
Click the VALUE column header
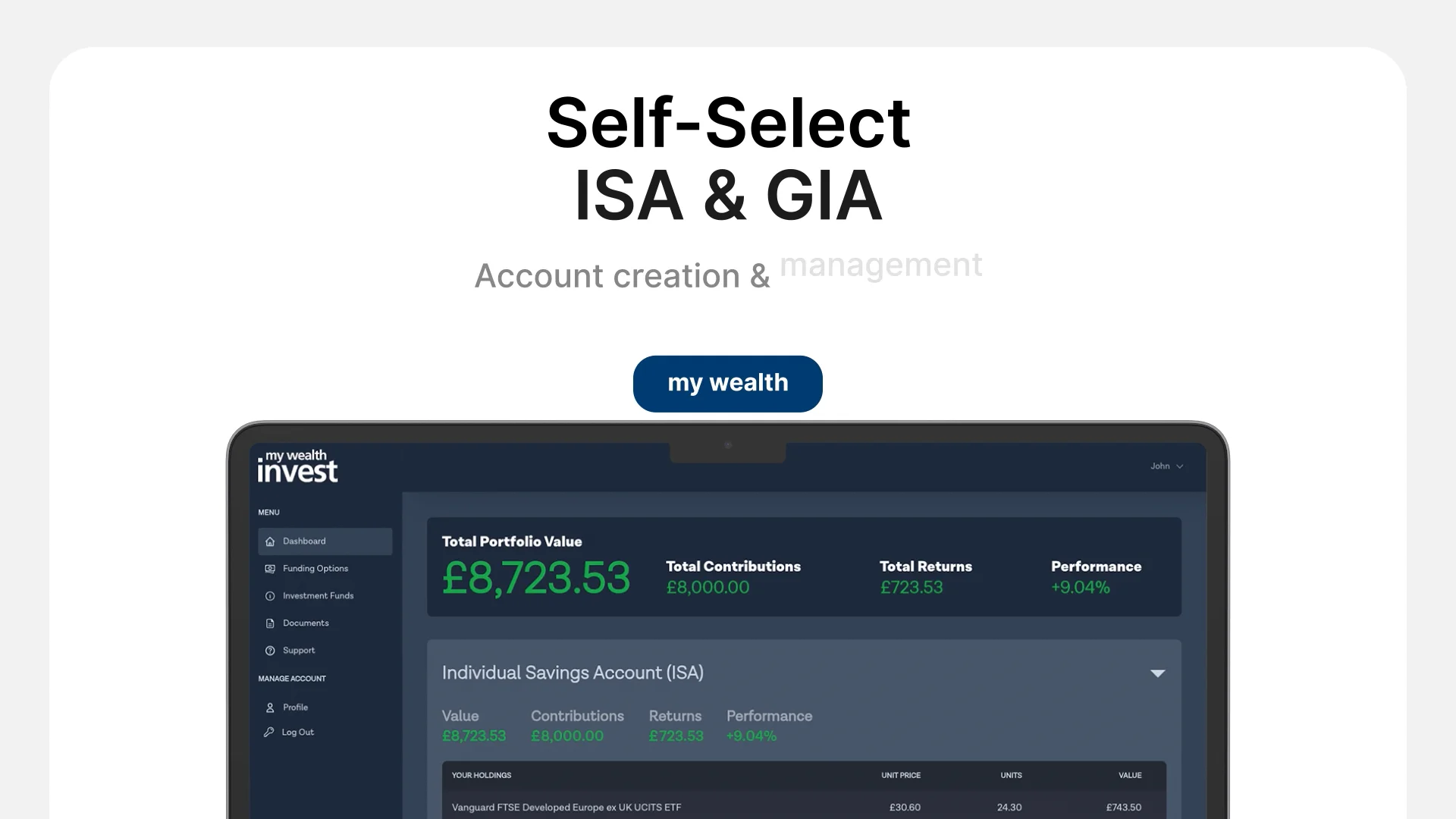click(1130, 776)
